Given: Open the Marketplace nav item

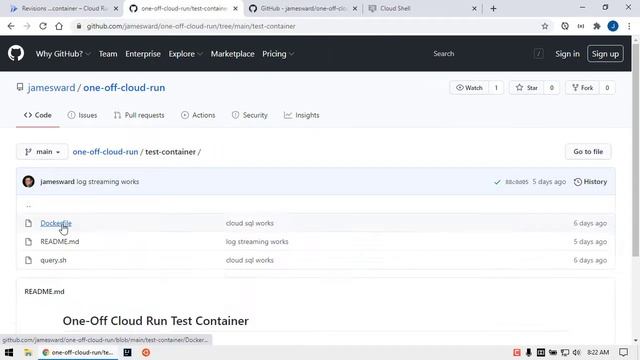Looking at the screenshot, I should point(233,54).
